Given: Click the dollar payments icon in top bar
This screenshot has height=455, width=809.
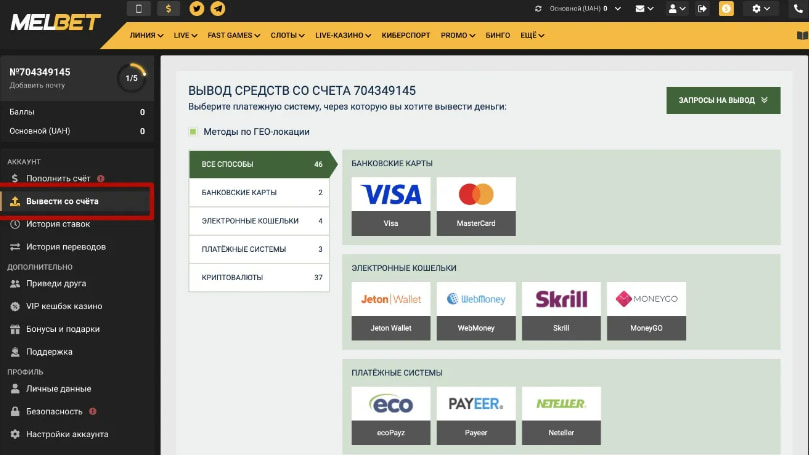Looking at the screenshot, I should tap(168, 8).
